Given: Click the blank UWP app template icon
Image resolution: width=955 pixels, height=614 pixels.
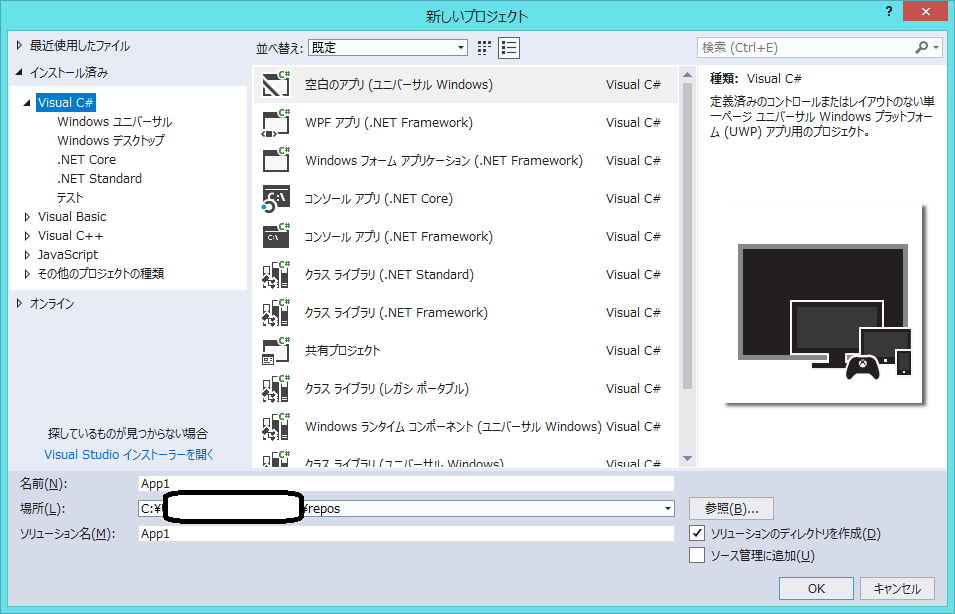Looking at the screenshot, I should [276, 85].
